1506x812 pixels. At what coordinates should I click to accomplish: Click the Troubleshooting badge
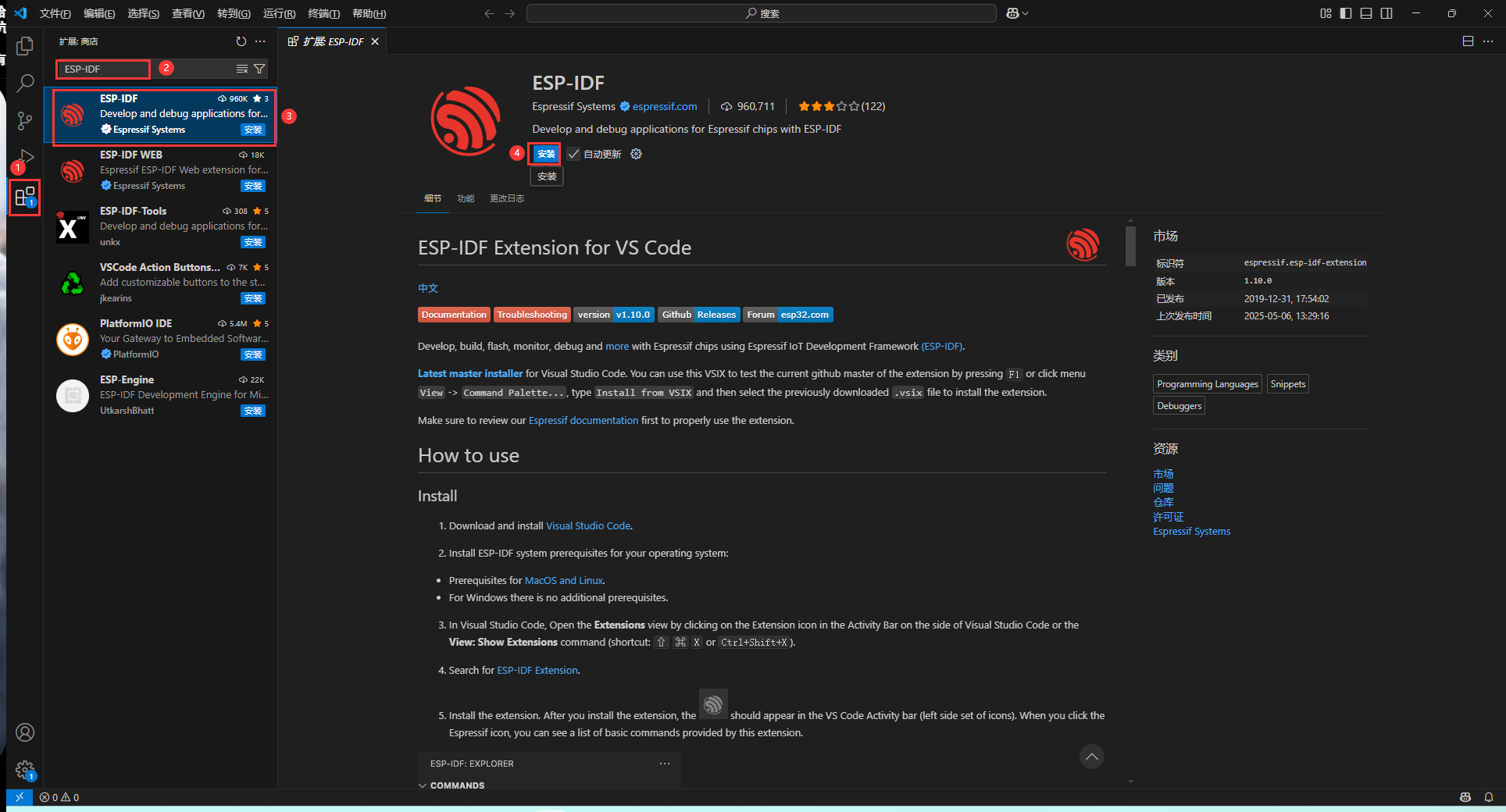tap(532, 315)
